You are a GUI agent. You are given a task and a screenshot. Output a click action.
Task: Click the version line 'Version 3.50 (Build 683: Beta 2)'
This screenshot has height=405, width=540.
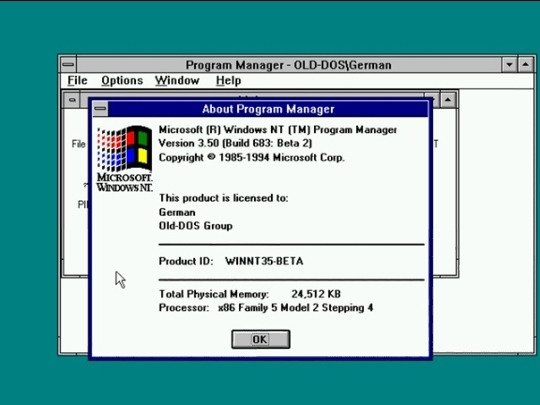point(235,143)
